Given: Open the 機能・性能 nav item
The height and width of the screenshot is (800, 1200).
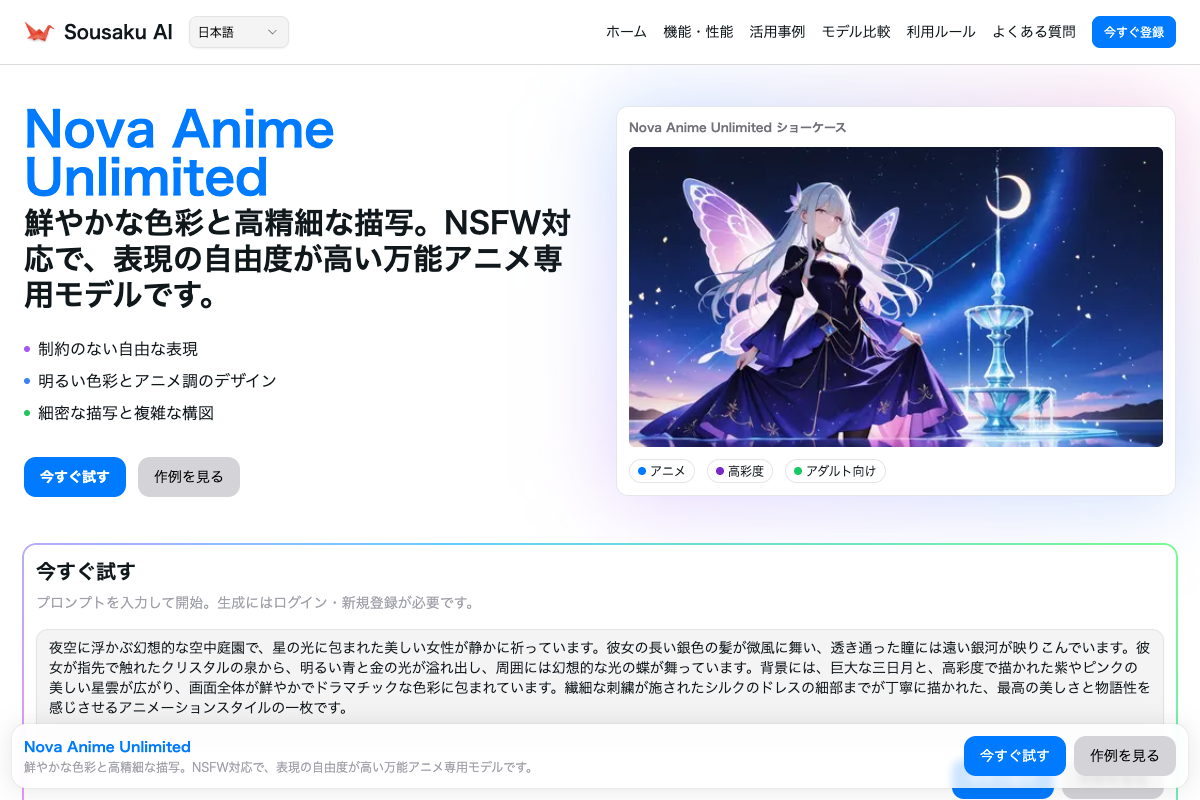Looking at the screenshot, I should (698, 32).
